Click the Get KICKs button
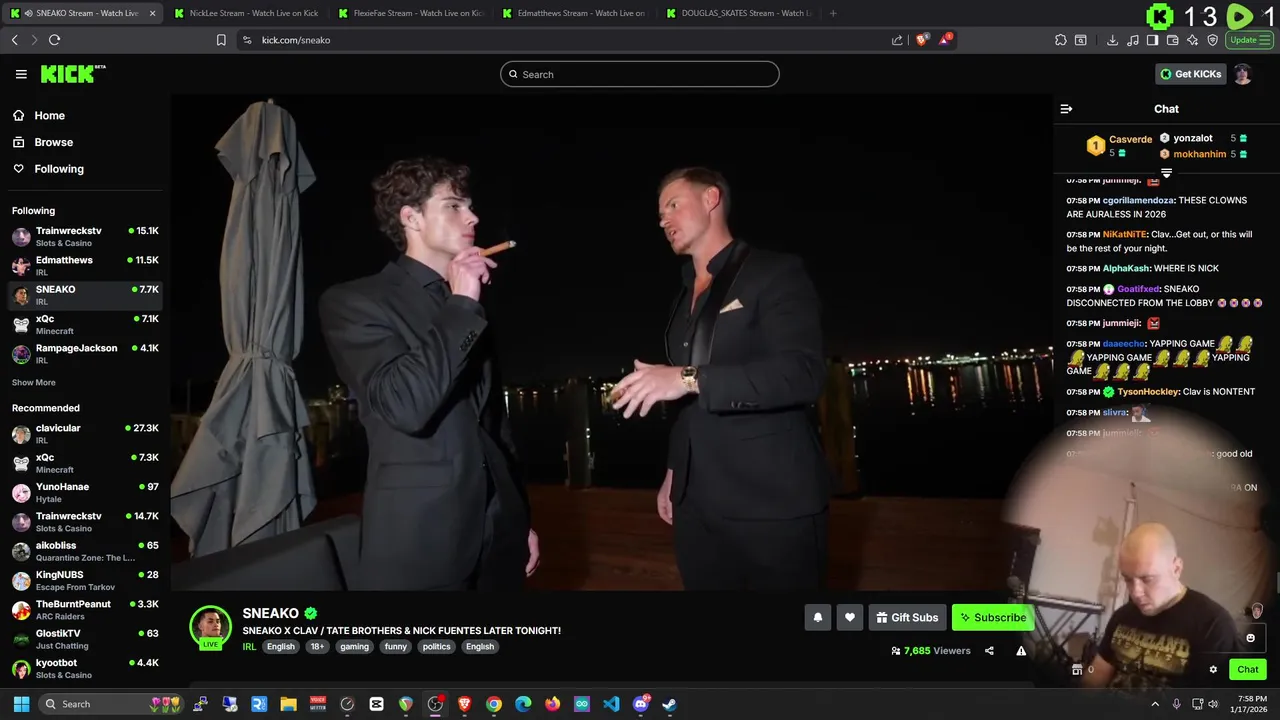This screenshot has width=1280, height=720. point(1191,74)
